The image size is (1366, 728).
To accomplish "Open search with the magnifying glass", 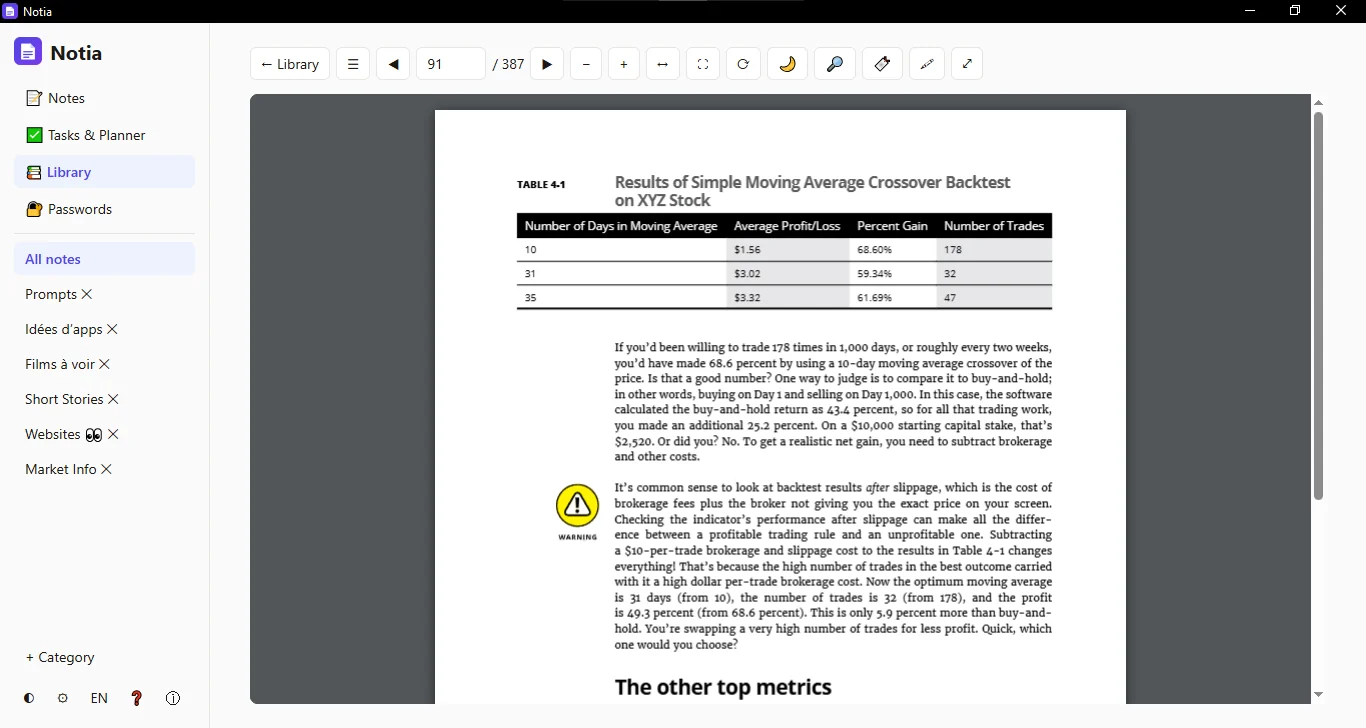I will pos(835,64).
